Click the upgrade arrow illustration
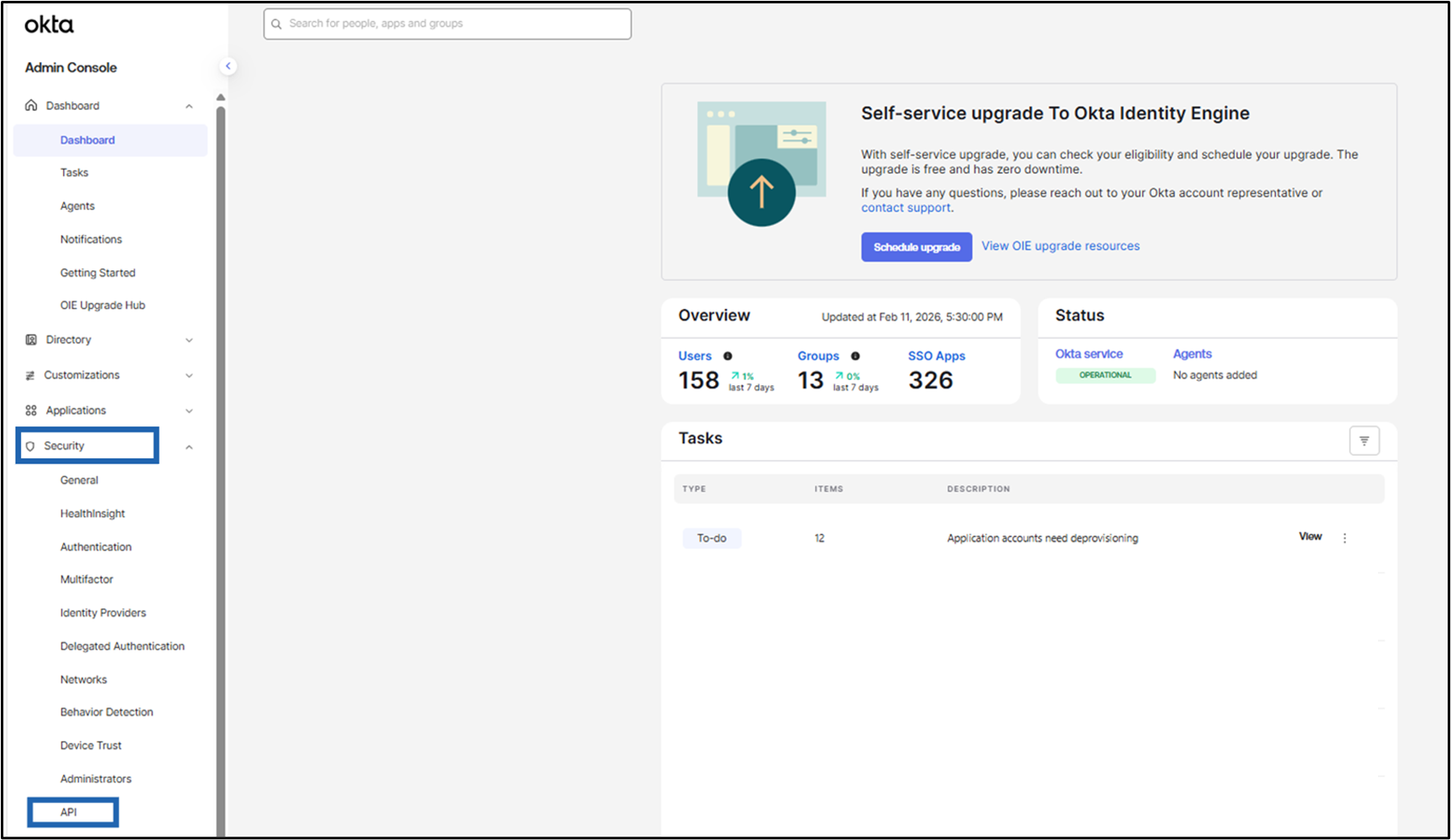The width and height of the screenshot is (1451, 840). [x=761, y=164]
